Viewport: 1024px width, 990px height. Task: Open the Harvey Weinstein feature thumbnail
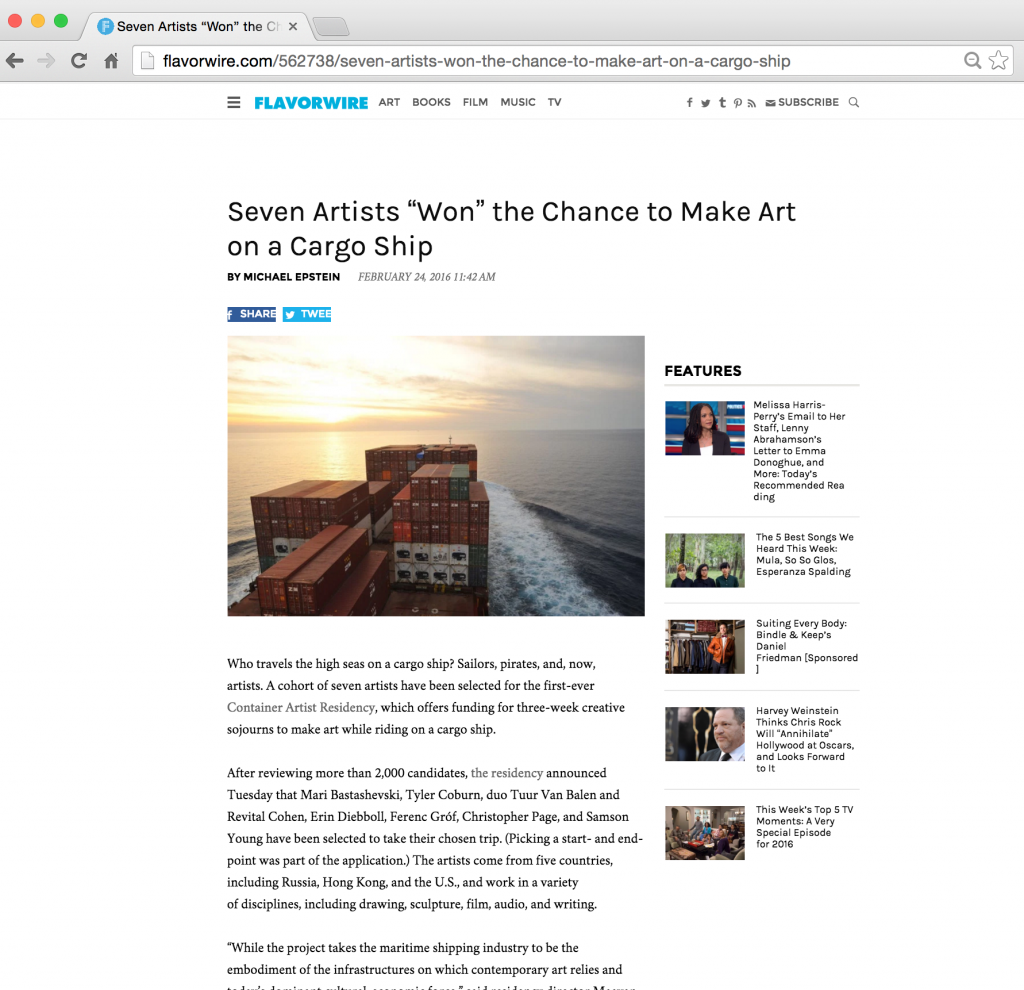[705, 734]
